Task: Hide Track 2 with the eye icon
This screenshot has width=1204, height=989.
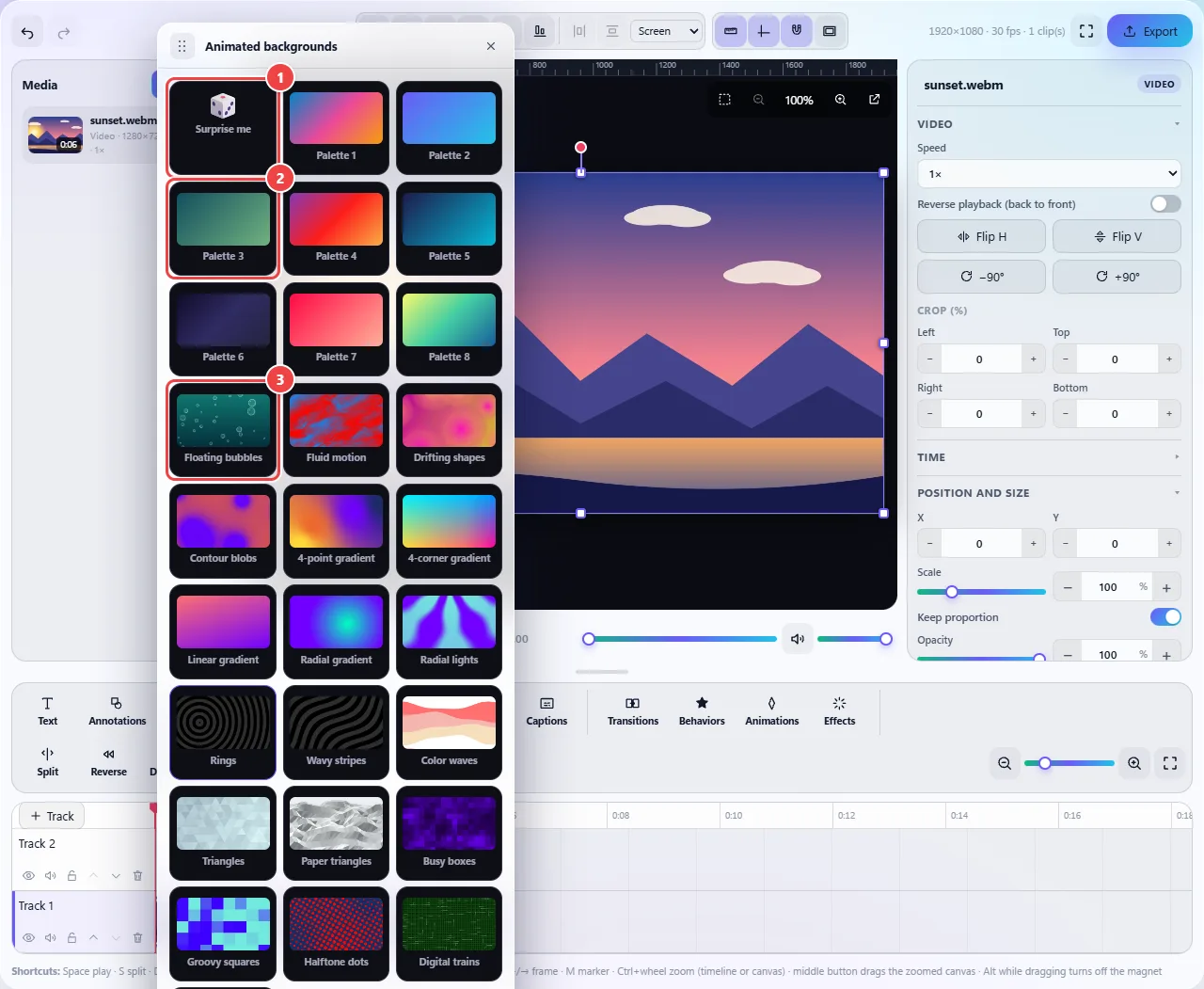Action: 29,875
